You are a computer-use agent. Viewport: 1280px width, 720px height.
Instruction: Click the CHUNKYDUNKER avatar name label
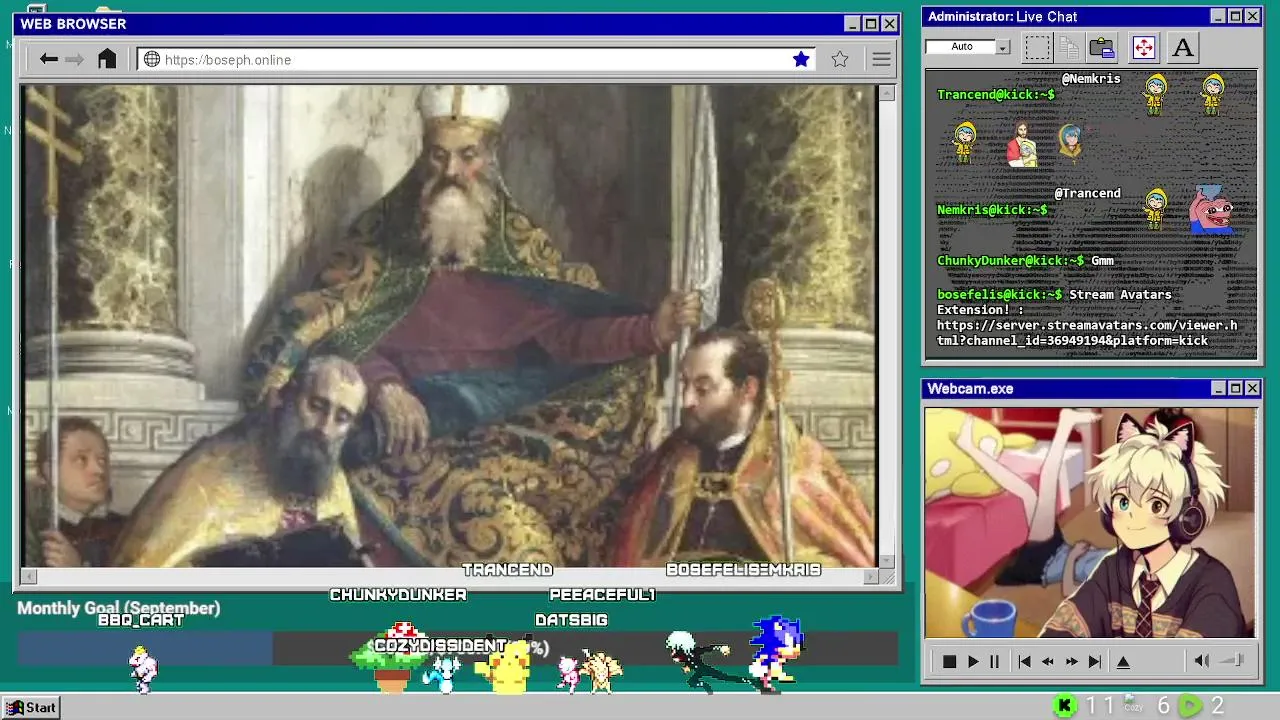click(398, 595)
